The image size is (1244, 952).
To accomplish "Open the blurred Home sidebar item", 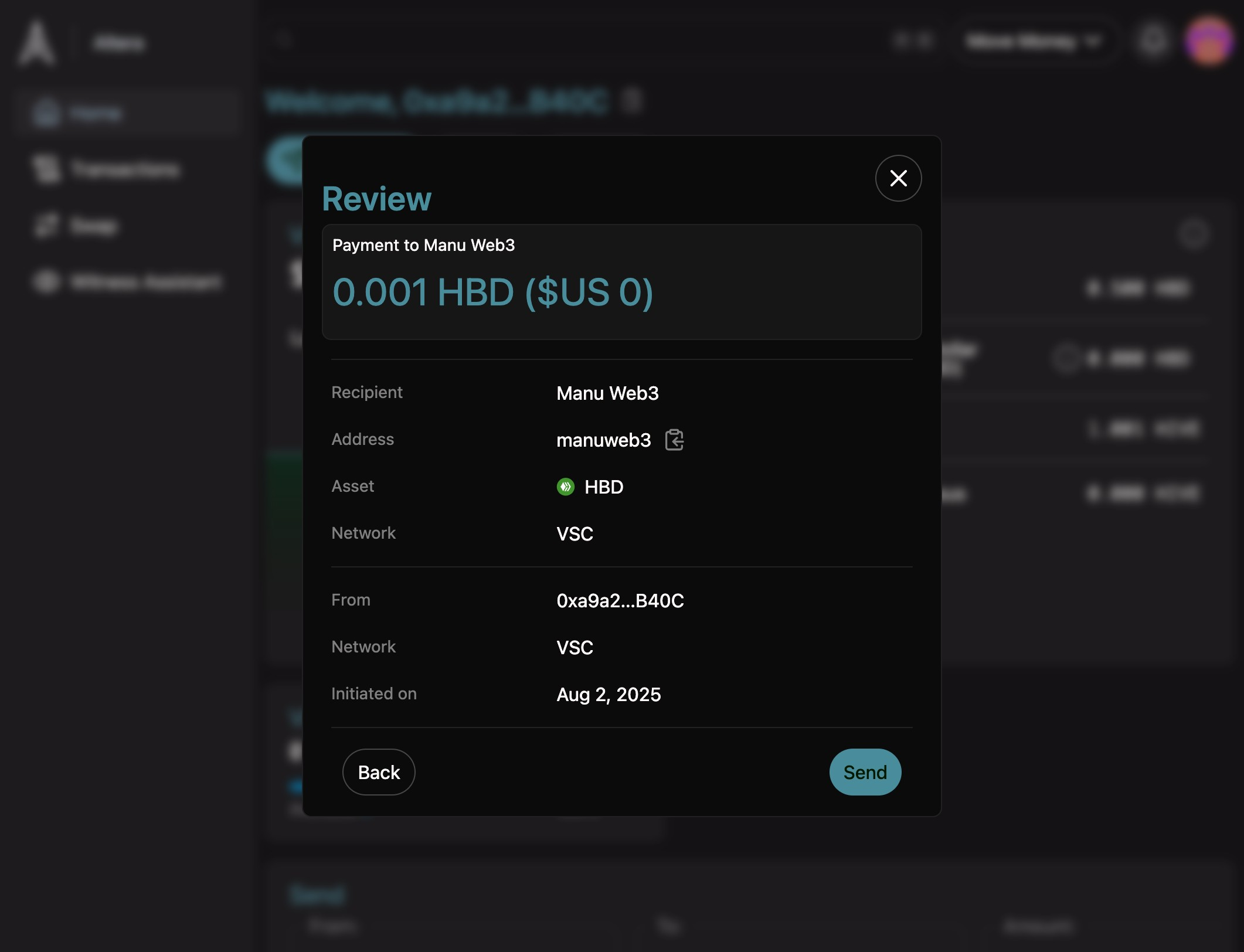I will pos(129,113).
